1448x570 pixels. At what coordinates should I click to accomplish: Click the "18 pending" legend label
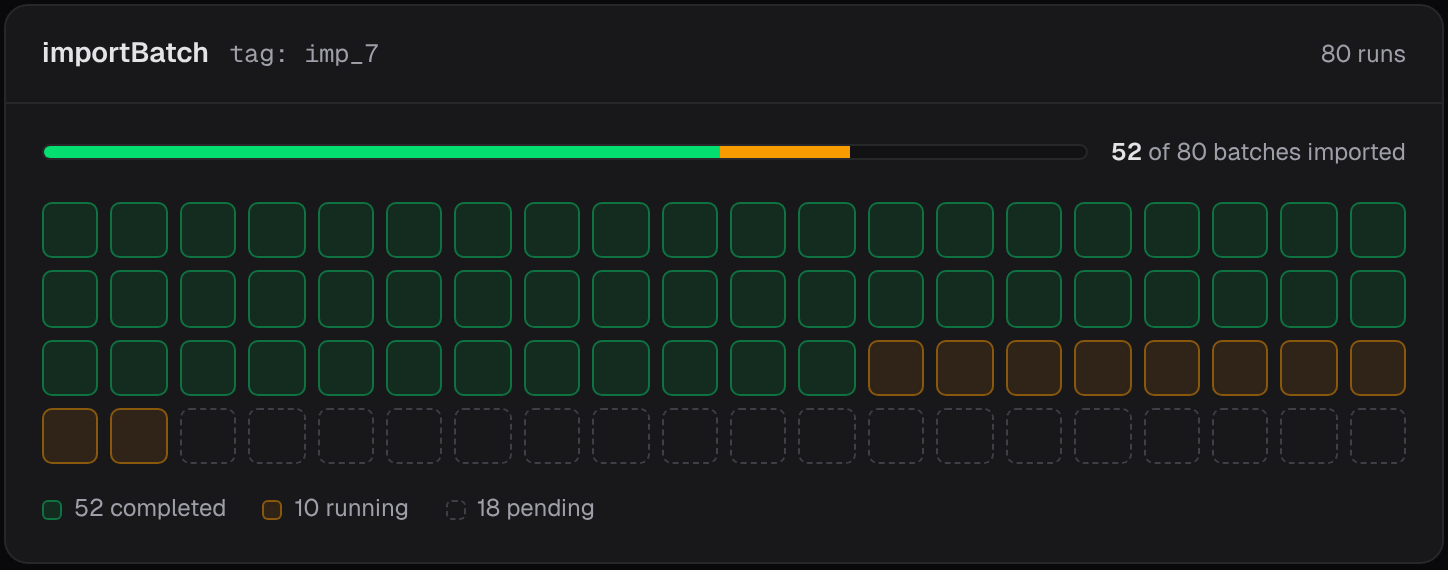pyautogui.click(x=535, y=508)
